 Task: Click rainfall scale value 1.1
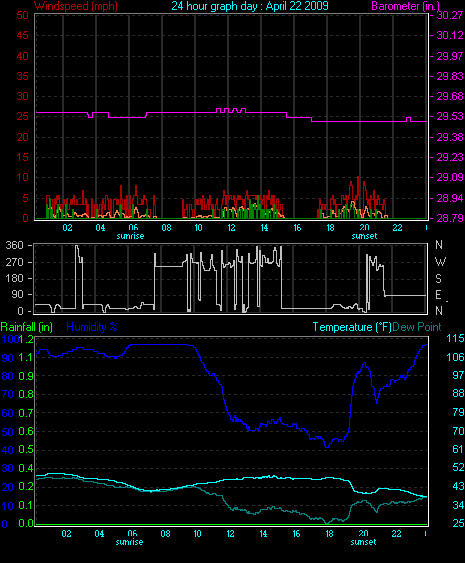tap(25, 357)
